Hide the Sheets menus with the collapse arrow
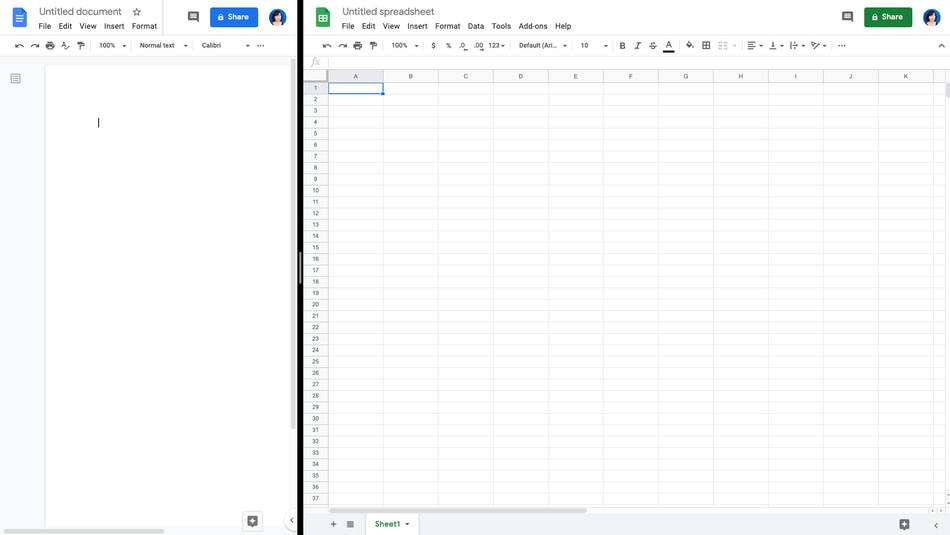950x535 pixels. 941,45
